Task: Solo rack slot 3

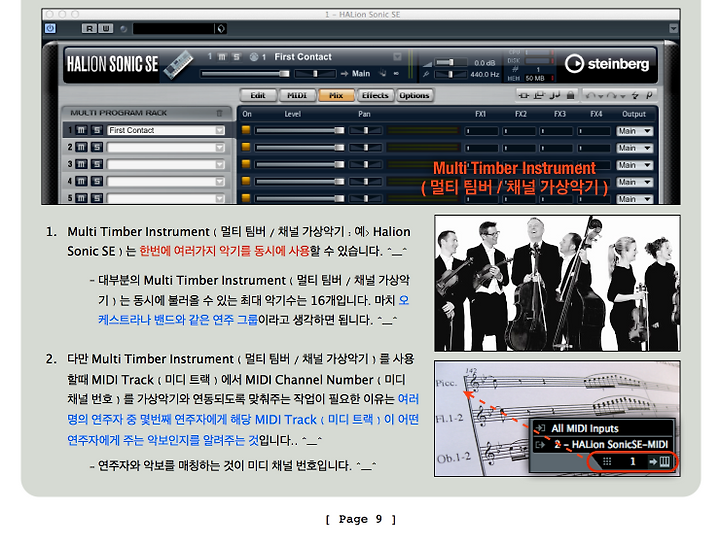Action: click(96, 164)
